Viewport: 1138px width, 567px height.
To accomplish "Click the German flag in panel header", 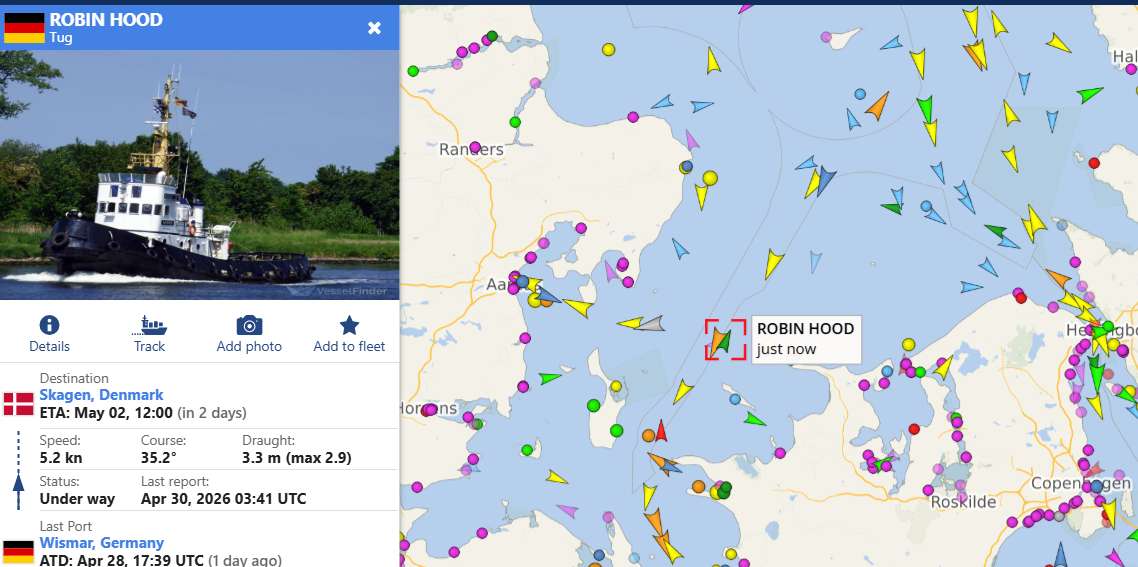I will [24, 28].
